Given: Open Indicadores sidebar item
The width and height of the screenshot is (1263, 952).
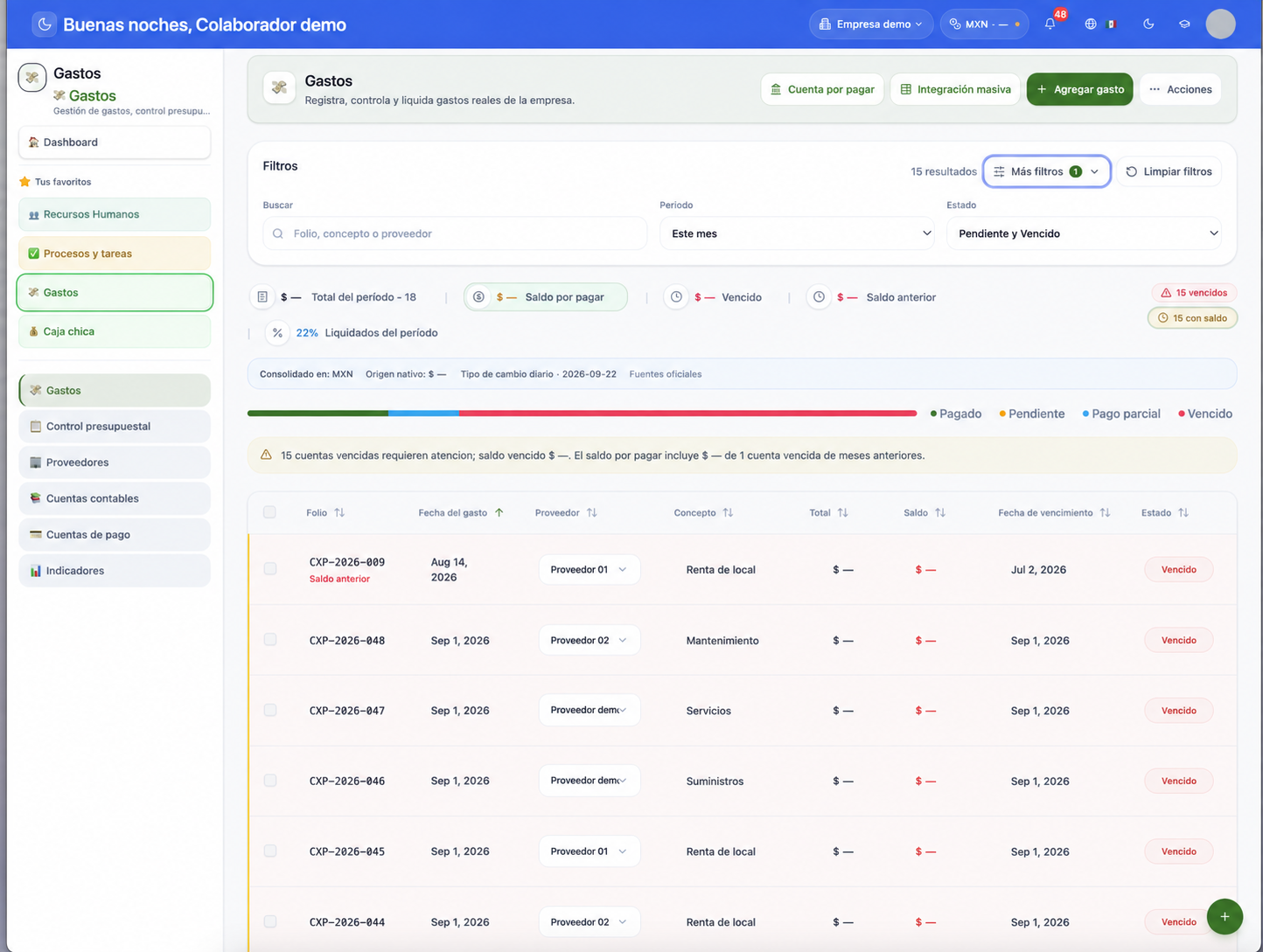Looking at the screenshot, I should coord(115,571).
